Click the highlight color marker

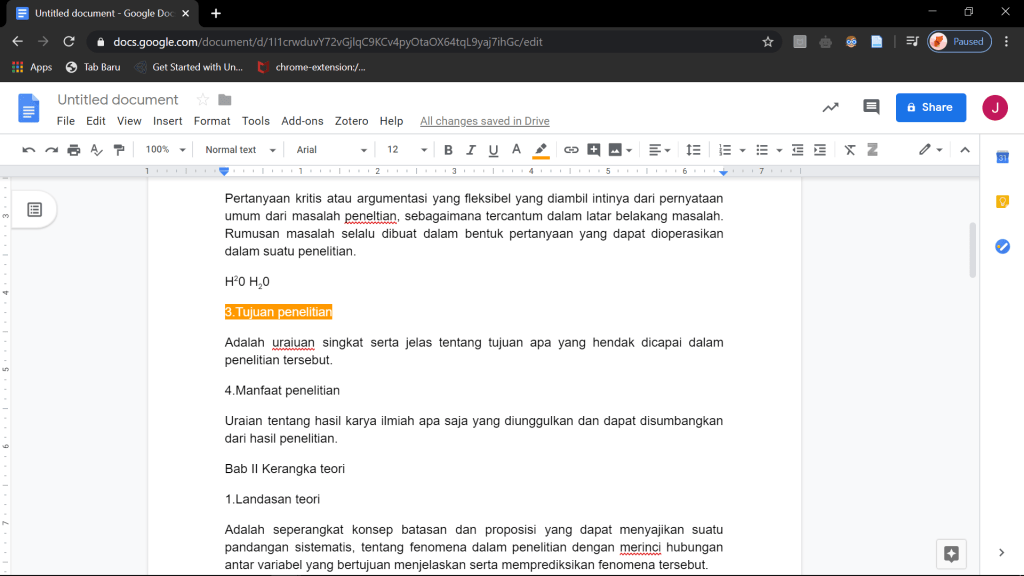[541, 150]
